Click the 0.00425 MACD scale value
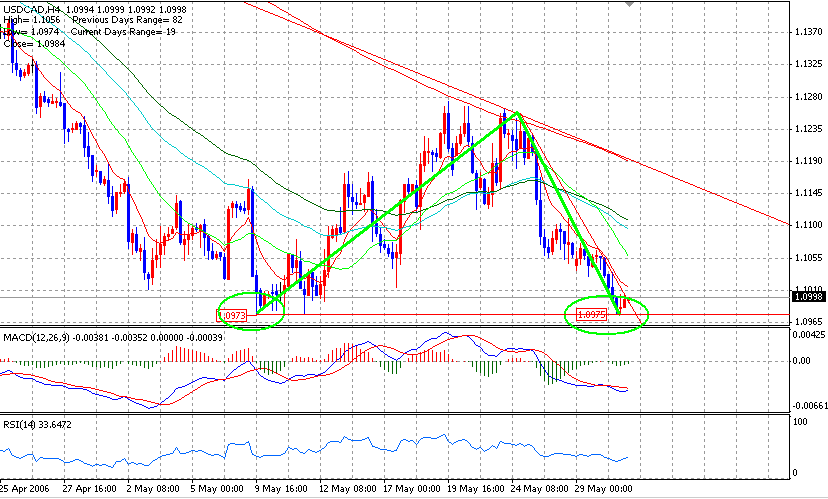Viewport: 828px width, 499px height. pos(810,335)
